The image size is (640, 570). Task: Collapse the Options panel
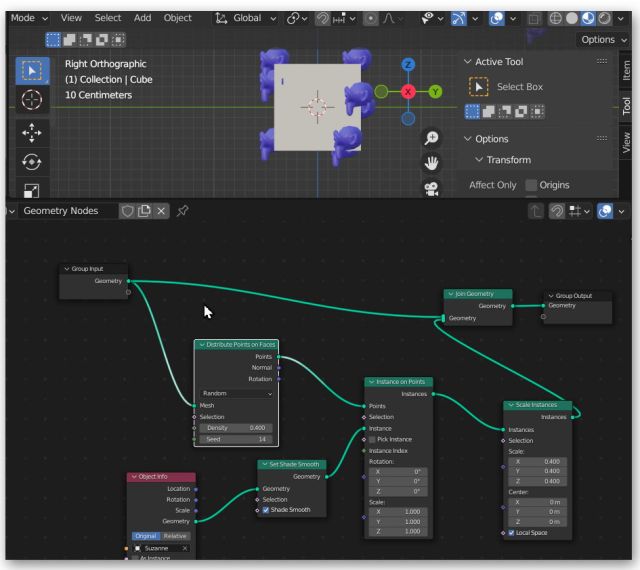[468, 139]
